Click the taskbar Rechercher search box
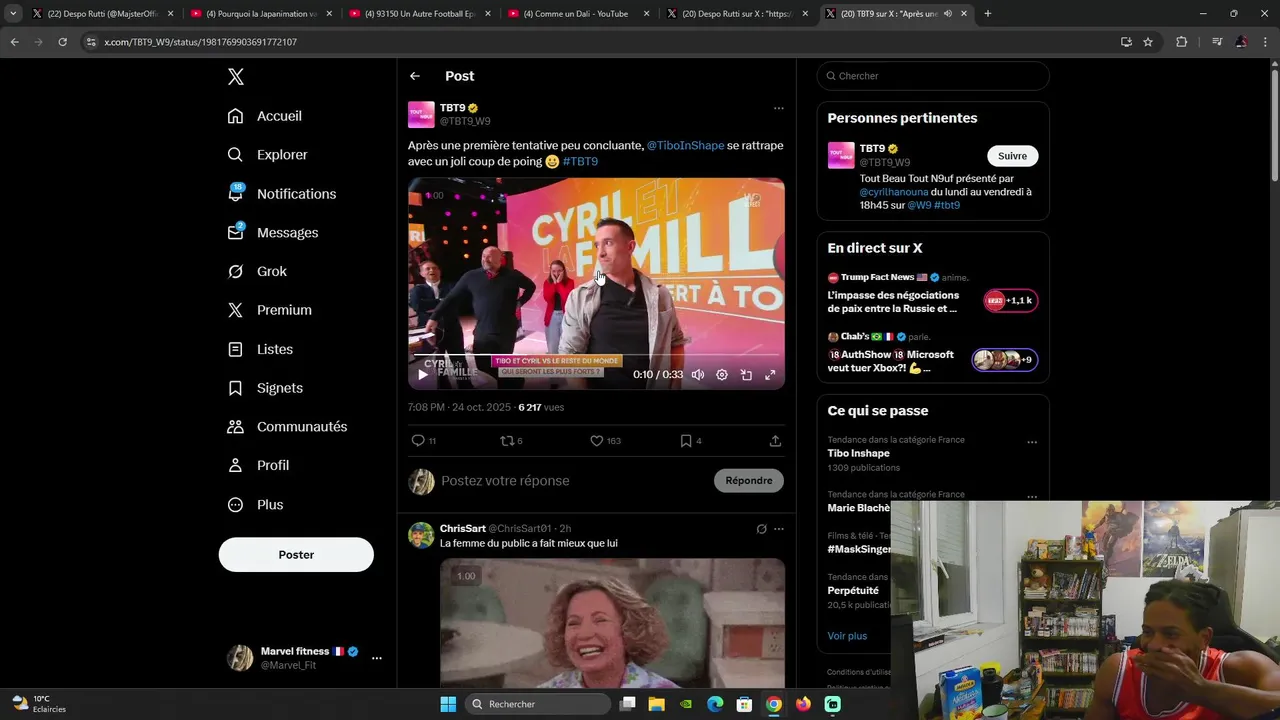This screenshot has width=1280, height=720. [538, 704]
